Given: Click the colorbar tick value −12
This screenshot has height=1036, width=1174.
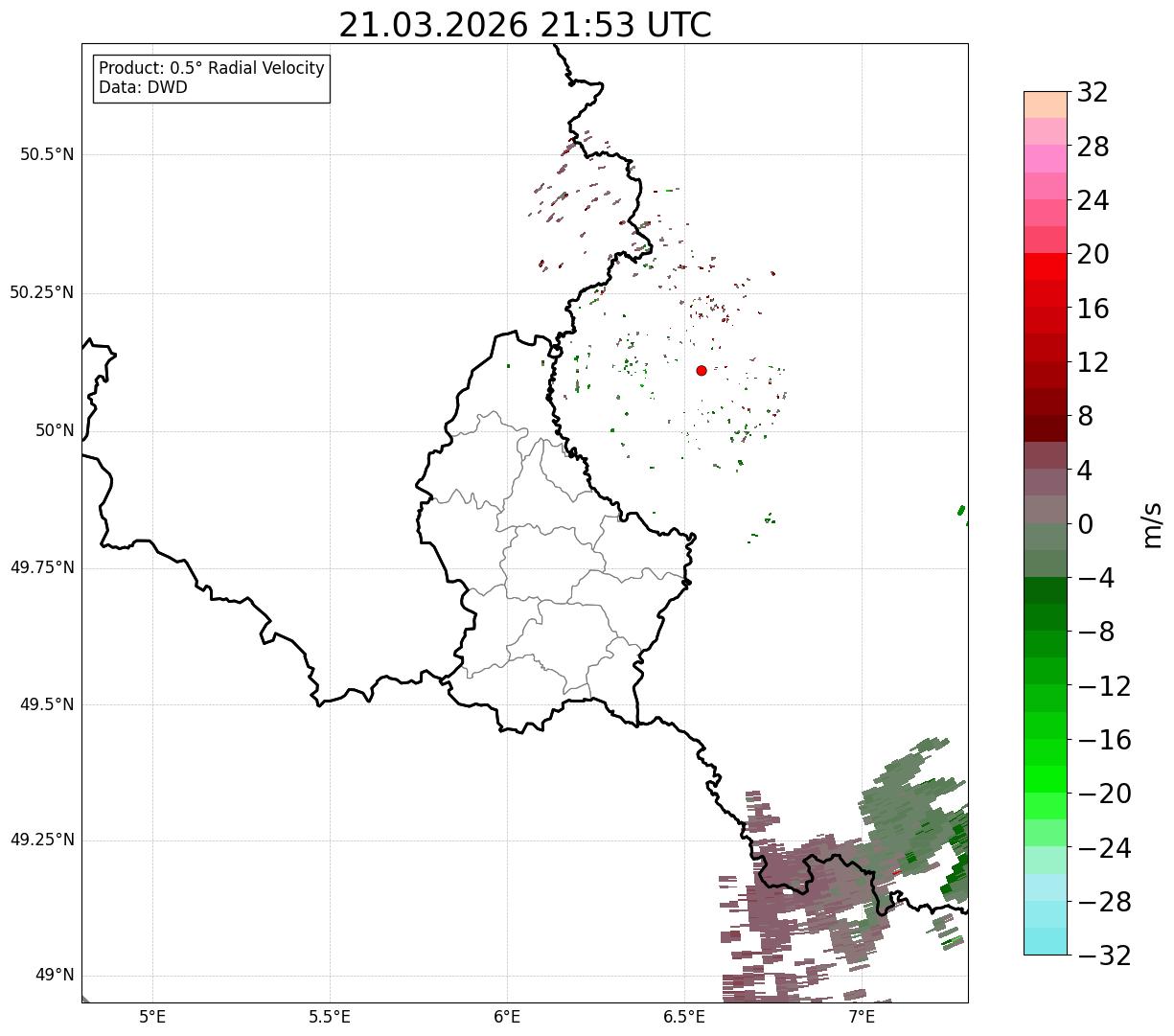Looking at the screenshot, I should point(1104,686).
